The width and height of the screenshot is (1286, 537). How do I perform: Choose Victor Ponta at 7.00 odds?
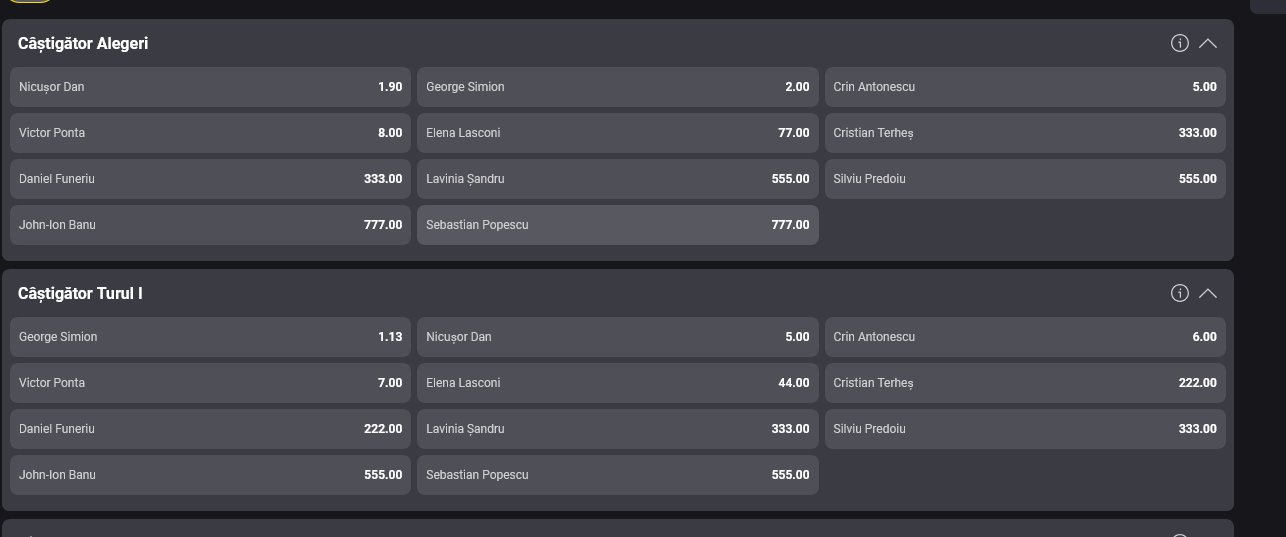pyautogui.click(x=210, y=383)
